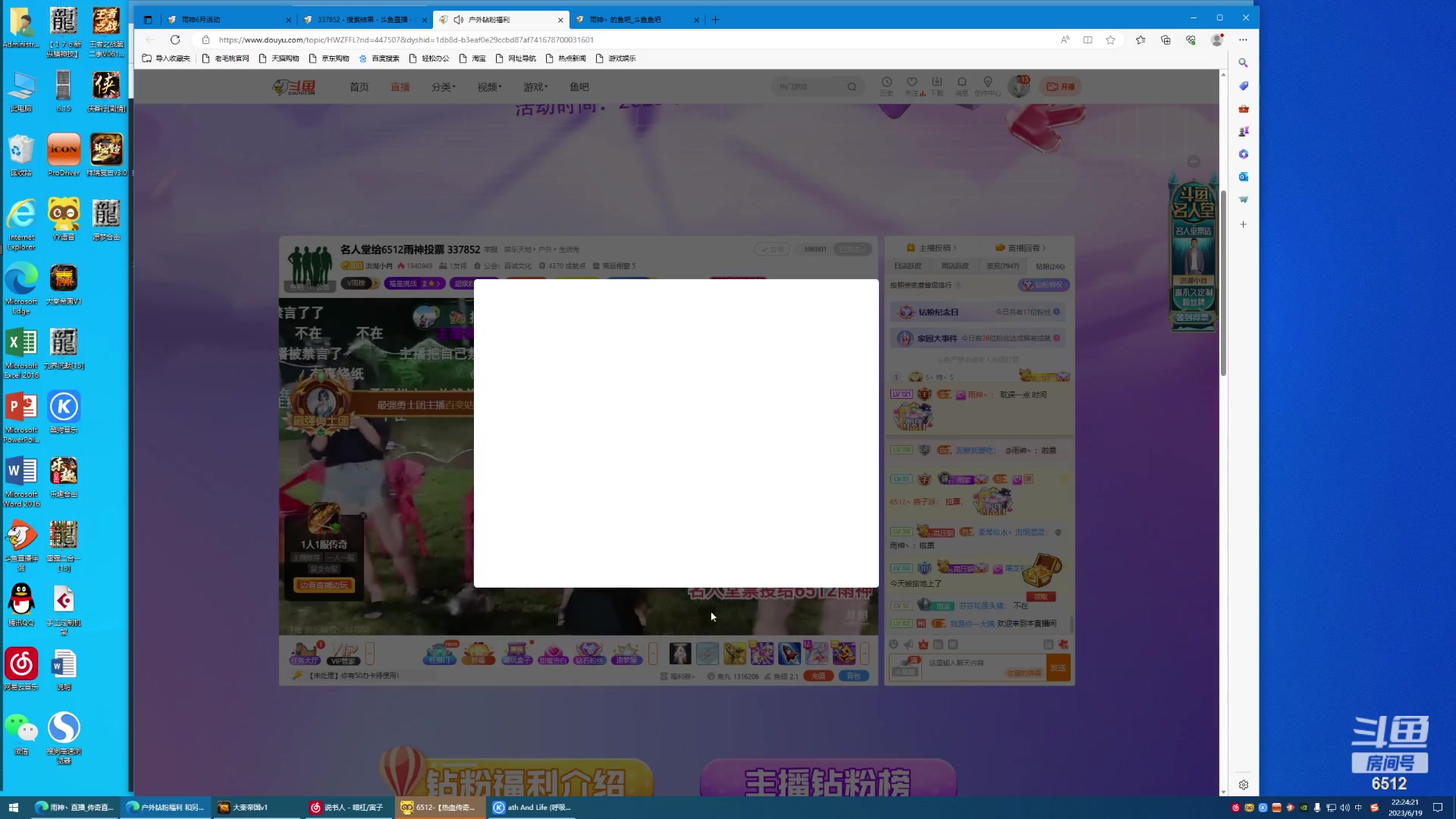The image size is (1456, 819).
Task: Click the 发送 send button
Action: tap(1058, 668)
